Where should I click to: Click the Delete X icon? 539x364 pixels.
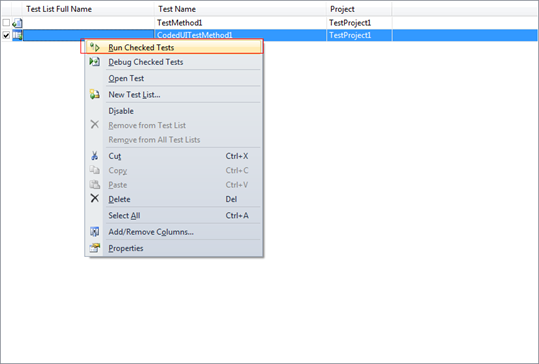95,198
